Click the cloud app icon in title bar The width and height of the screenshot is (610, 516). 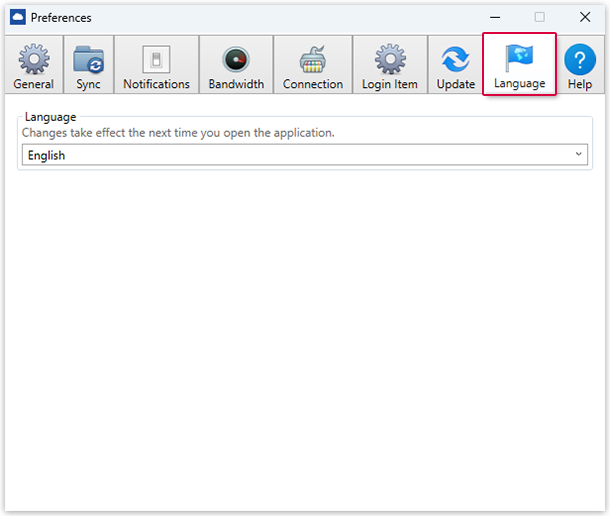point(17,17)
